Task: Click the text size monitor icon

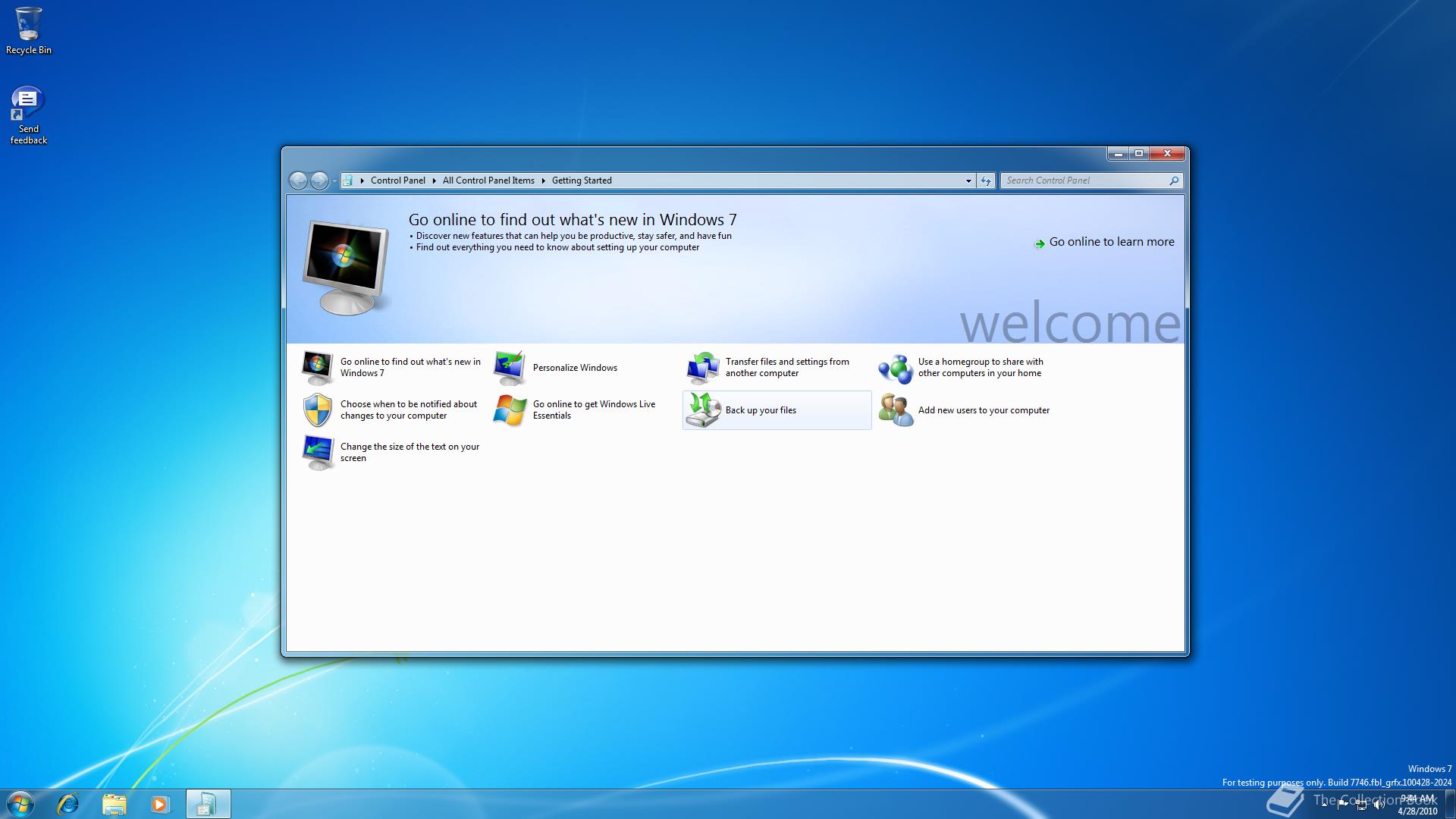Action: click(x=317, y=453)
